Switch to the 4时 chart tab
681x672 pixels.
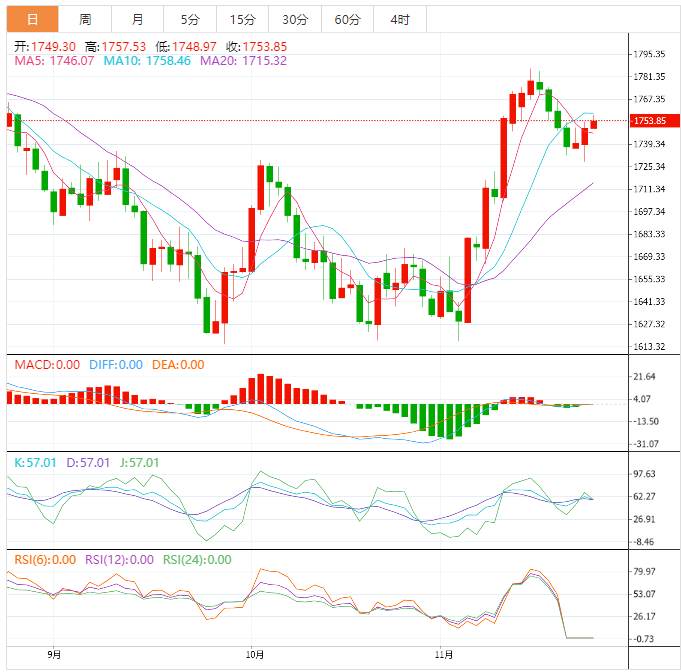tap(399, 19)
